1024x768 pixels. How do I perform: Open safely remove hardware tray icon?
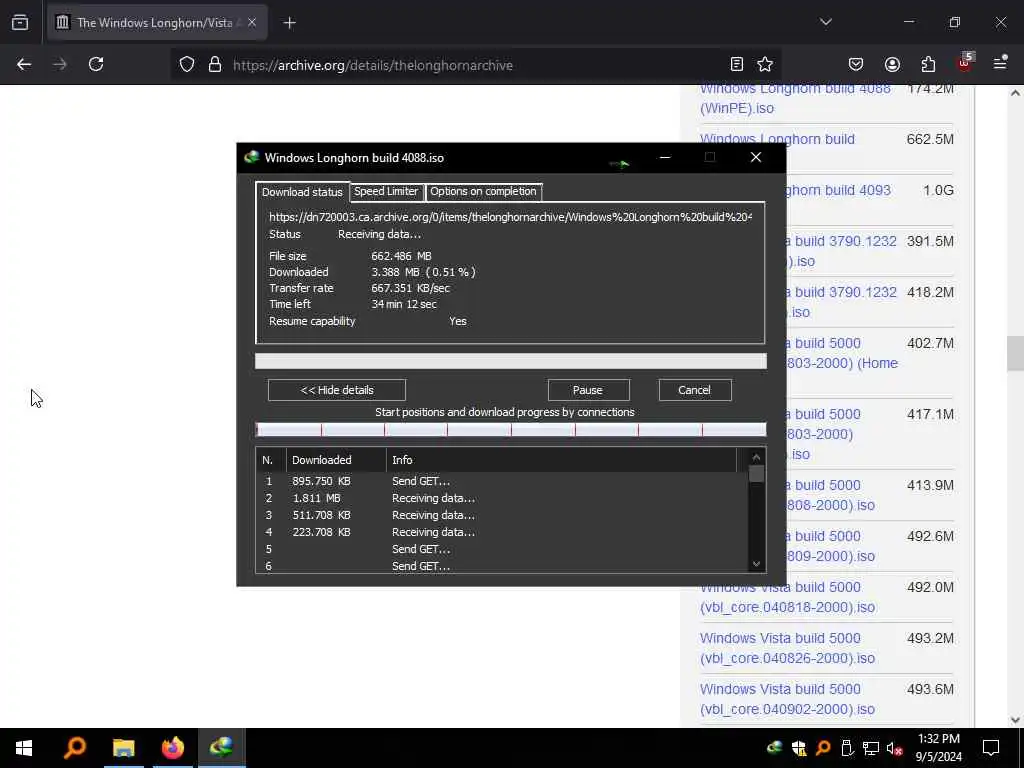(x=847, y=748)
